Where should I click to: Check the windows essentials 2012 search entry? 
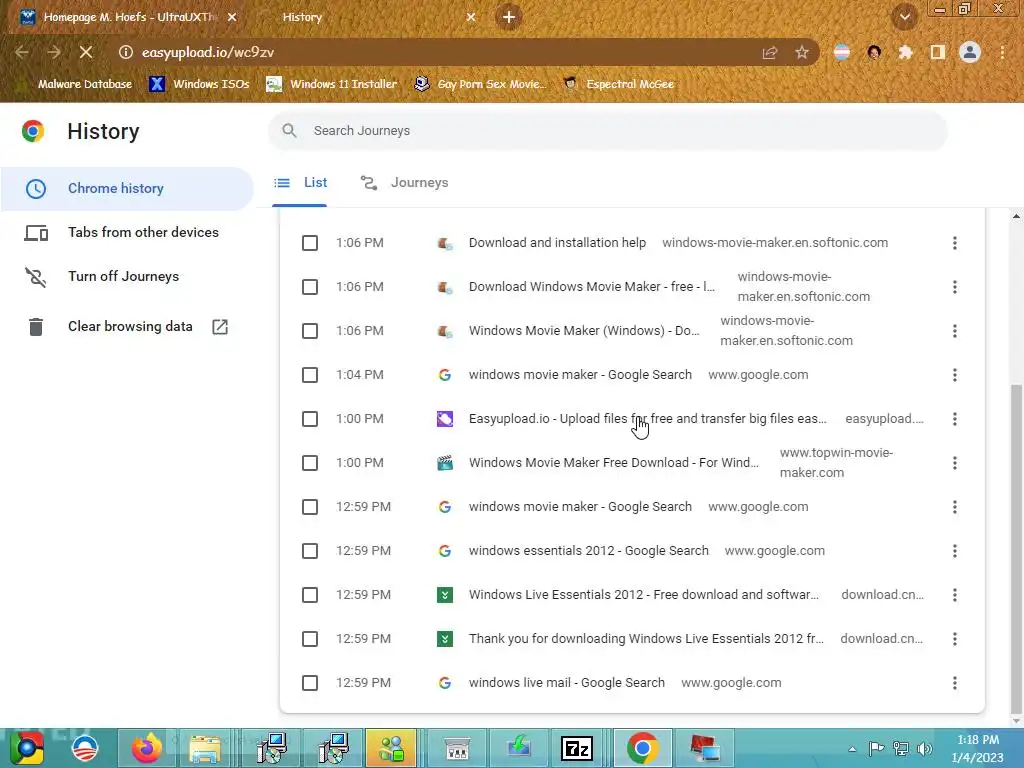[310, 551]
